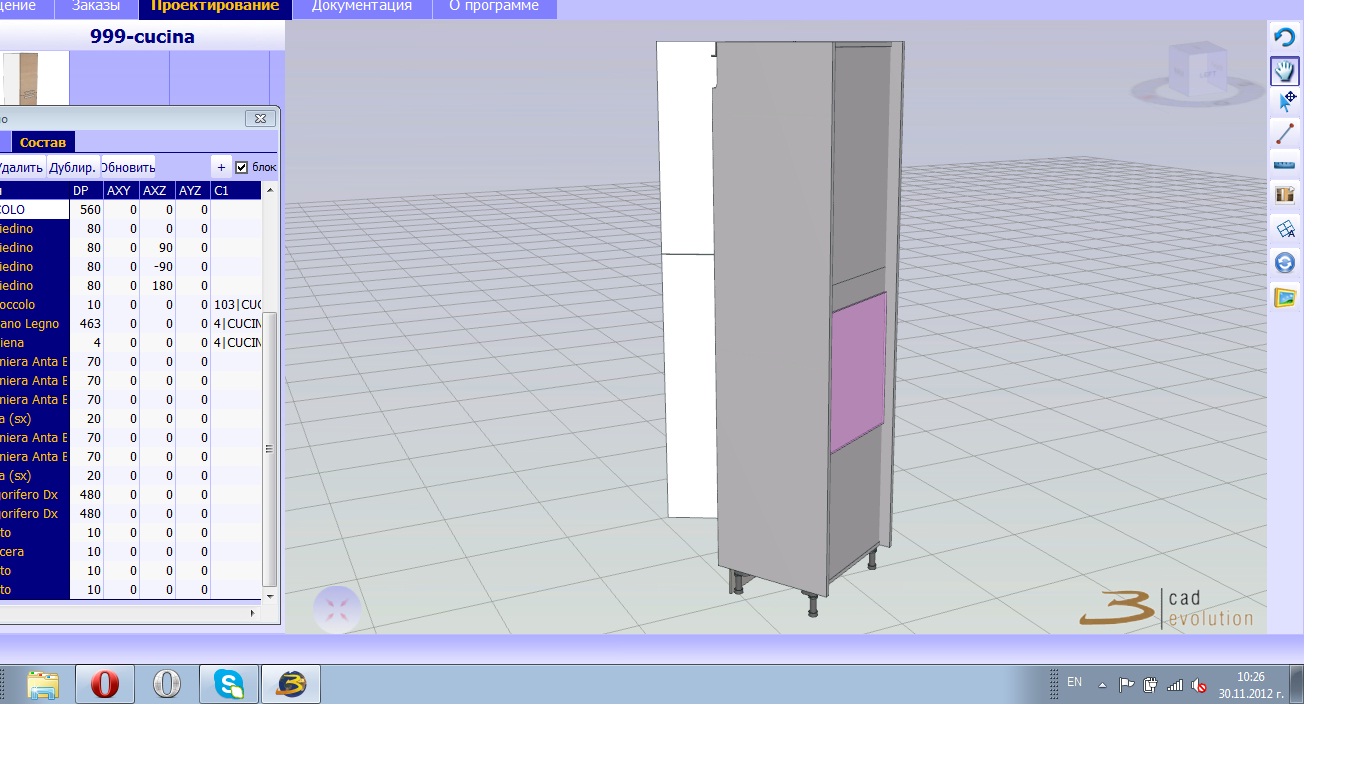Image resolution: width=1366 pixels, height=768 pixels.
Task: Open the Документация menu tab
Action: point(361,7)
